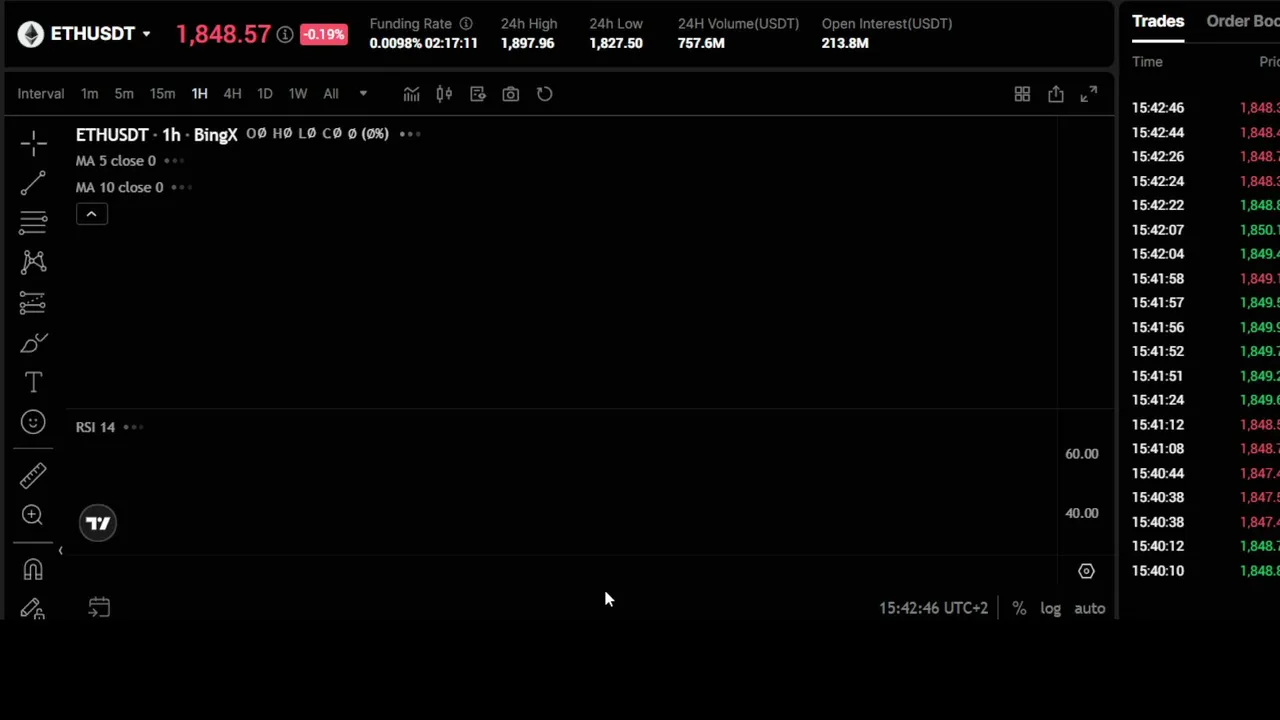Toggle log scale mode
The width and height of the screenshot is (1280, 720).
(x=1050, y=608)
